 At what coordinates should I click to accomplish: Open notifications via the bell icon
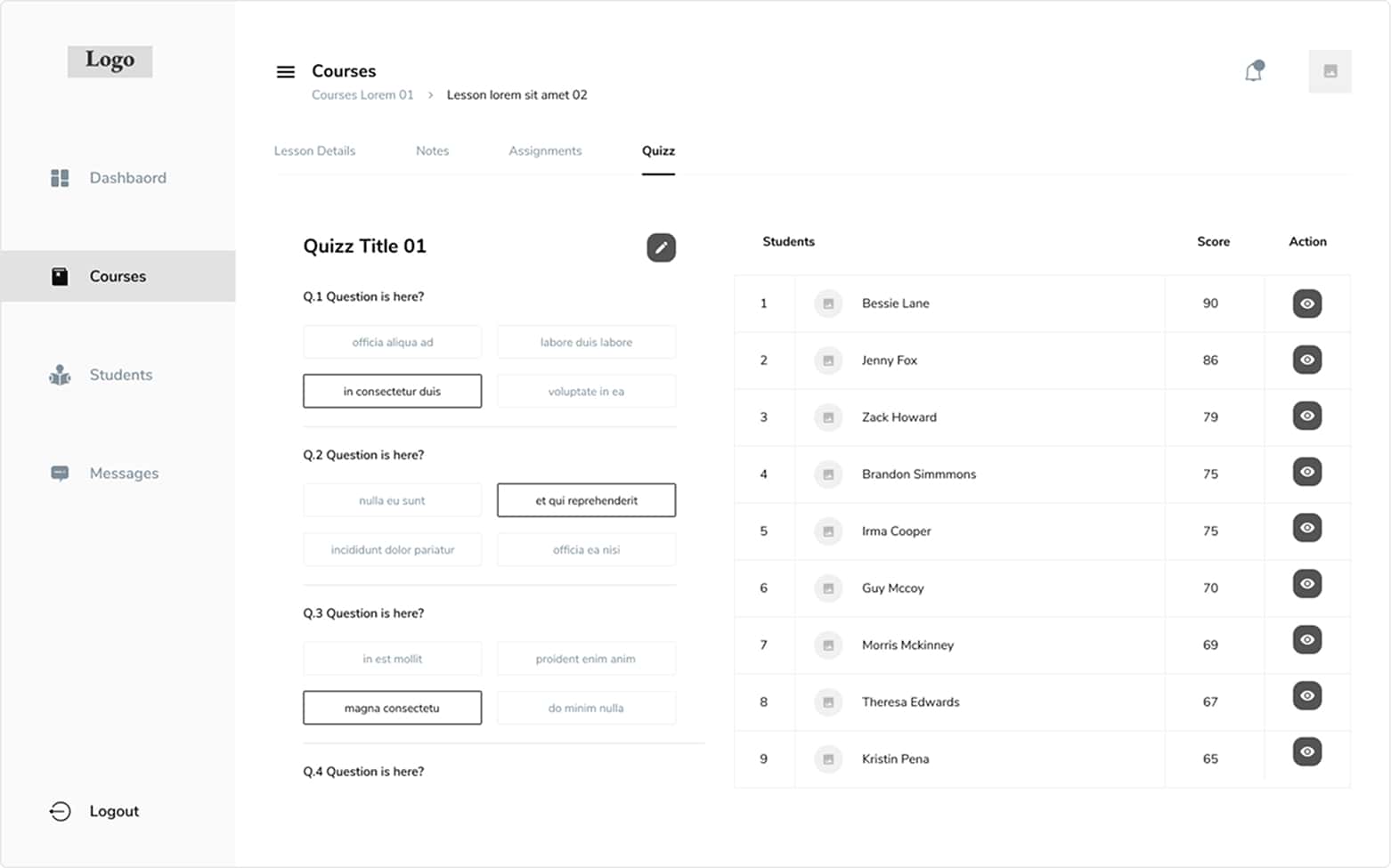point(1255,72)
